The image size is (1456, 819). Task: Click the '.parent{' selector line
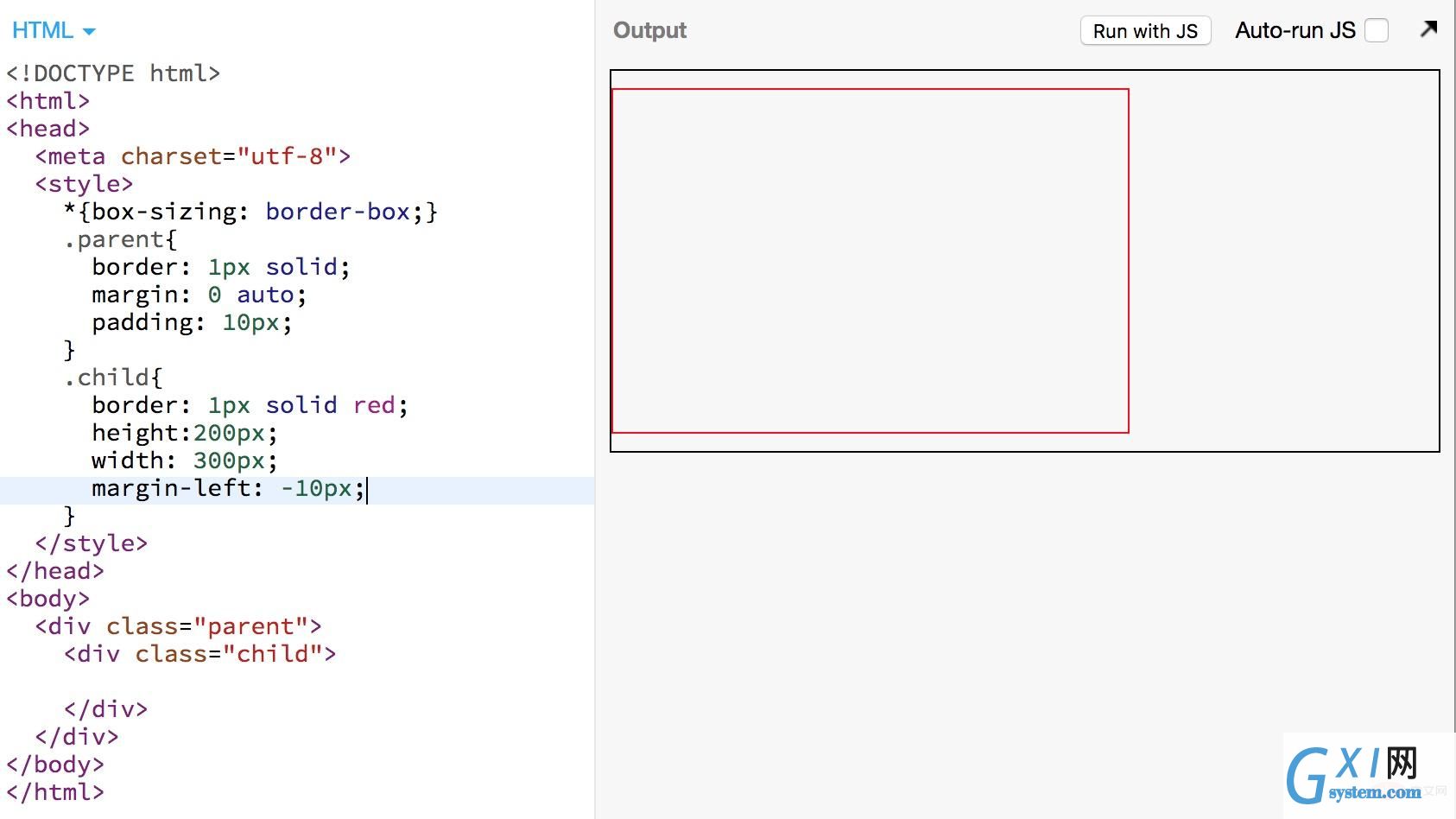click(120, 239)
